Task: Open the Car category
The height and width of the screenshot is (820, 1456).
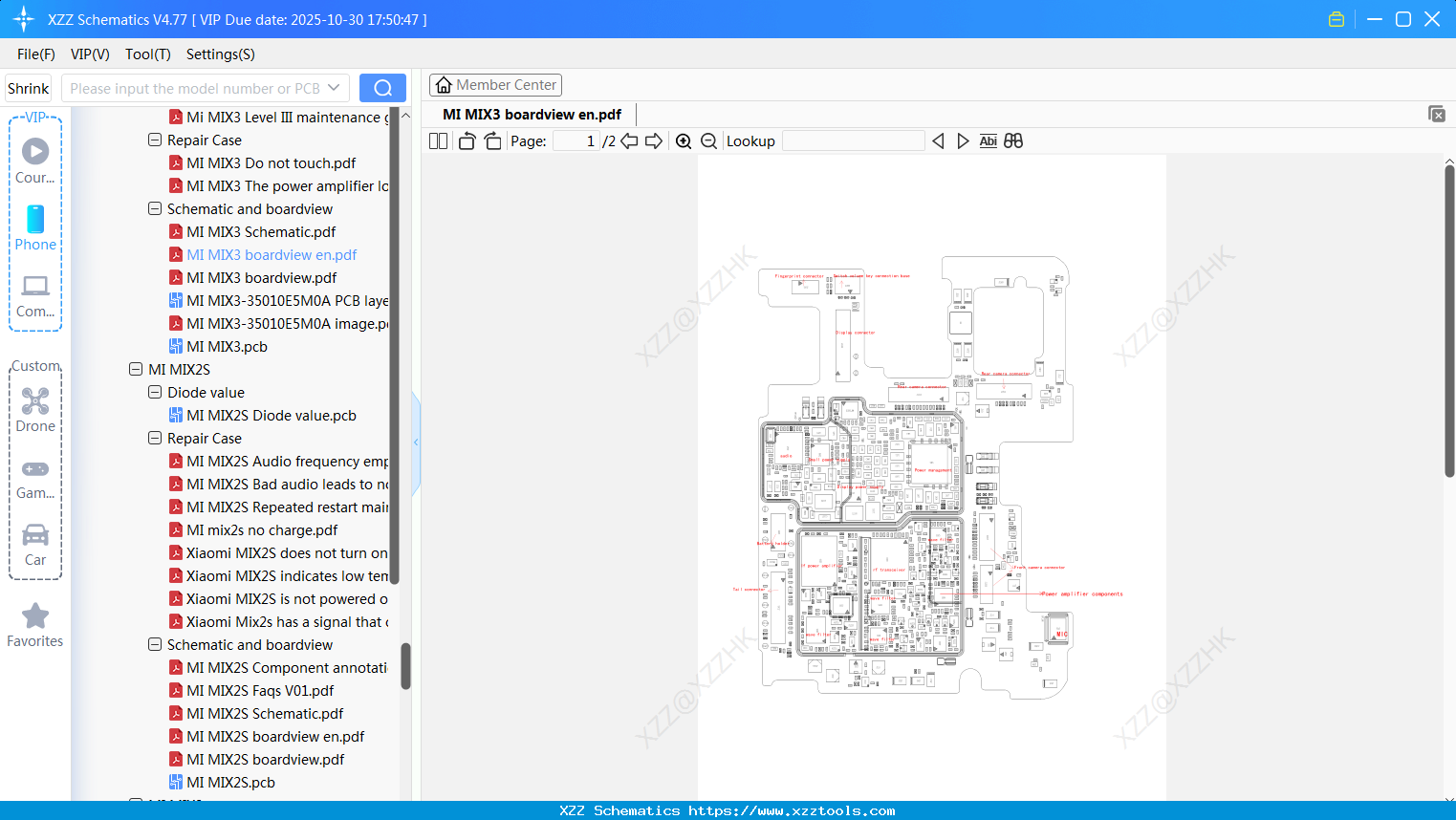Action: [x=35, y=544]
